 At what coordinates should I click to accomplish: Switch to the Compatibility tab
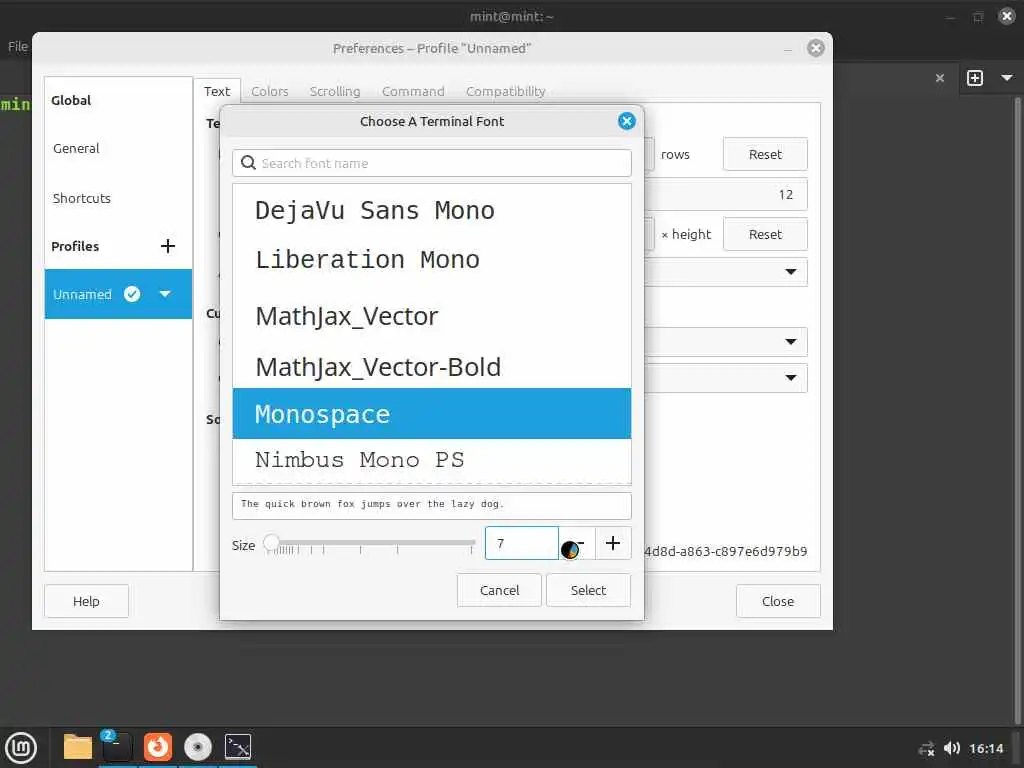505,91
